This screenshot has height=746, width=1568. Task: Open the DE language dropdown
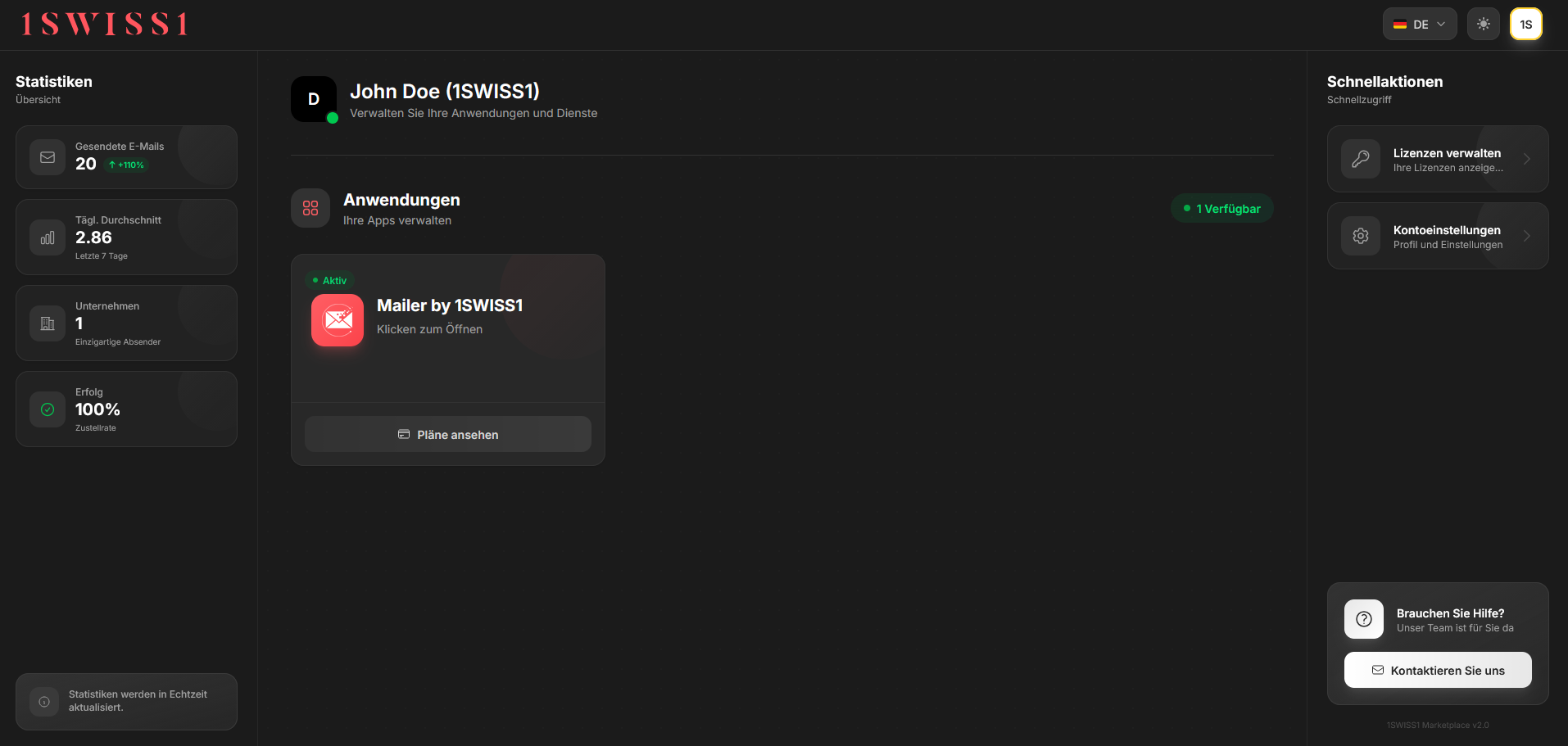(x=1420, y=25)
